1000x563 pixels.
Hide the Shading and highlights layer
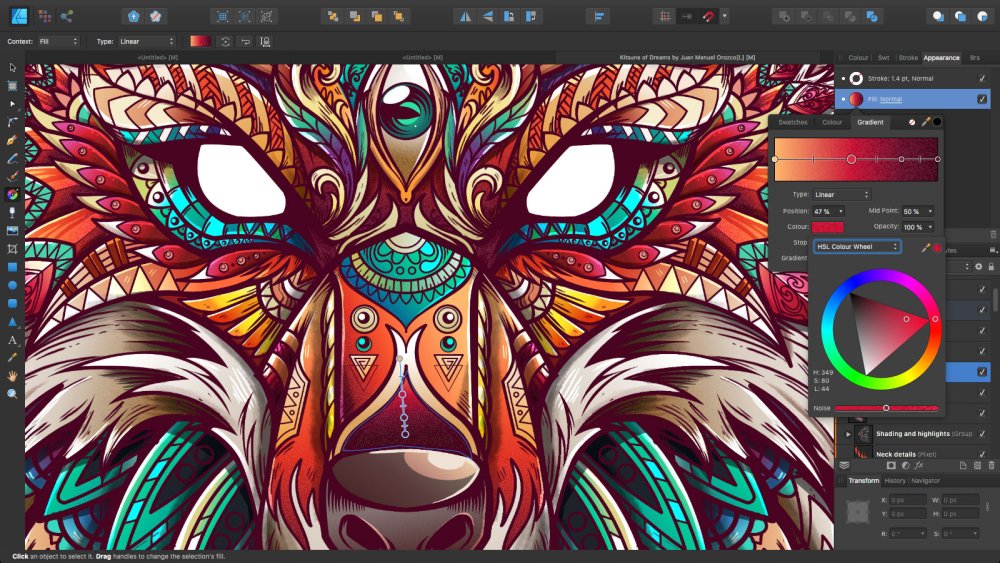982,434
